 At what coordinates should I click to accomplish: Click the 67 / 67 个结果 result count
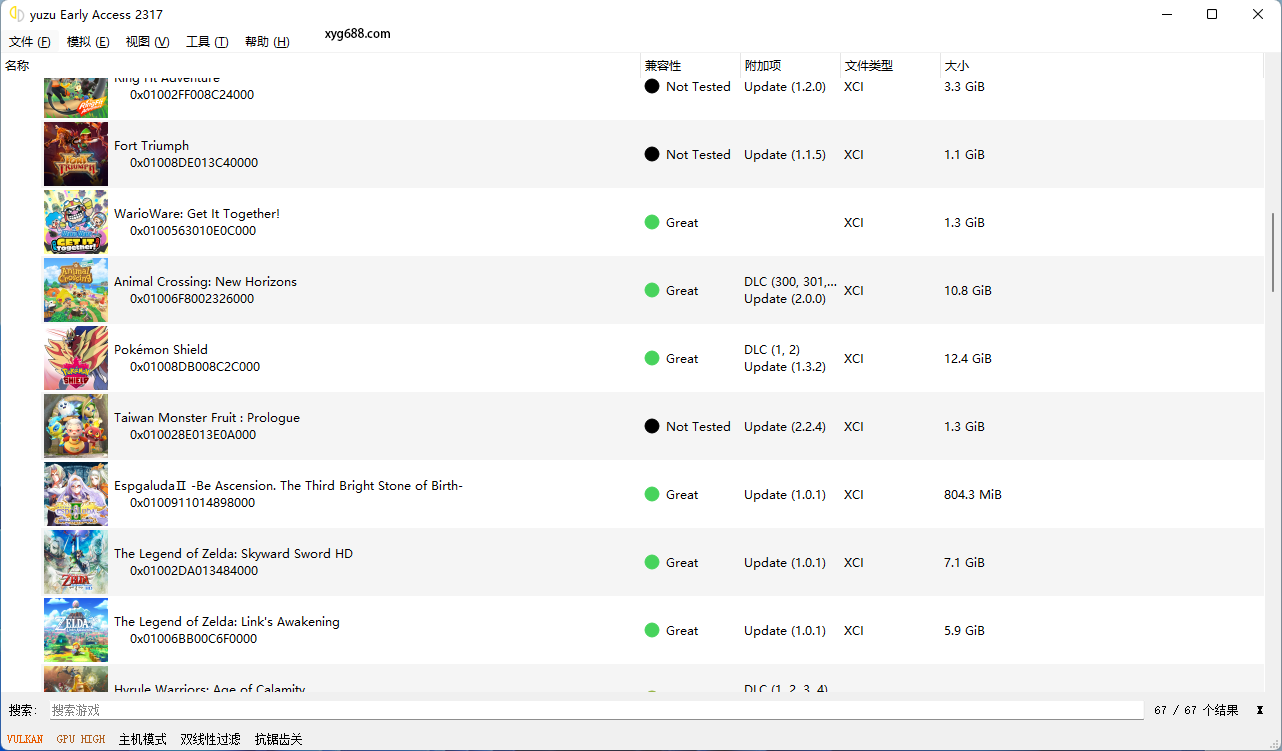point(1196,710)
